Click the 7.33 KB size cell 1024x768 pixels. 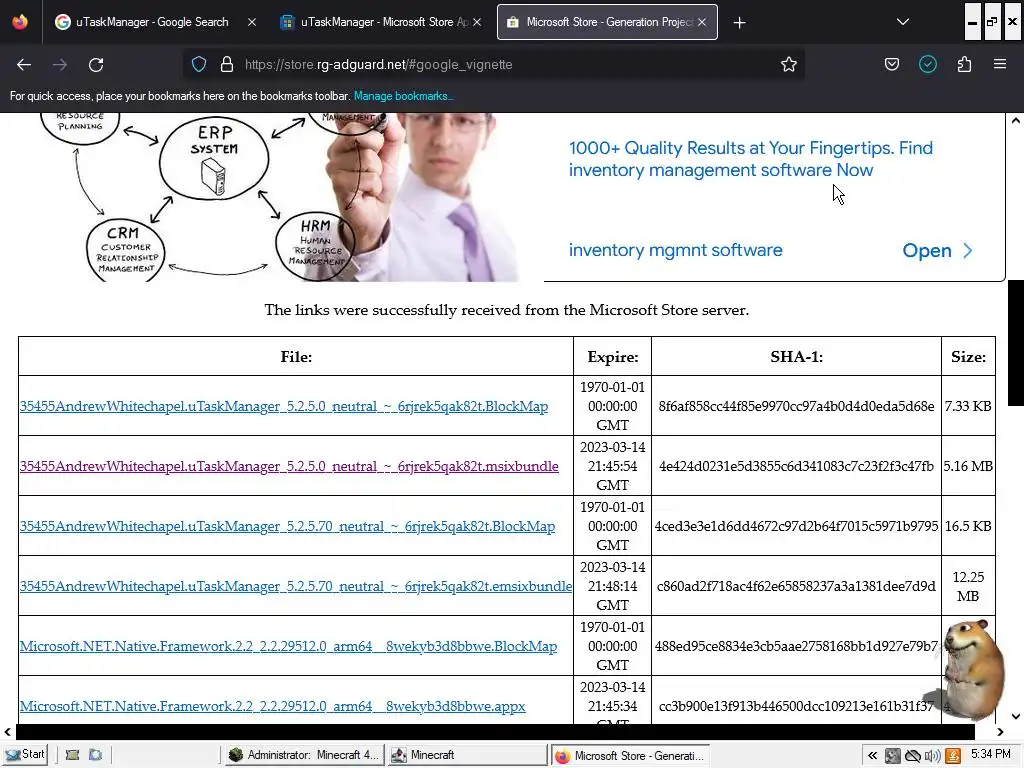968,406
